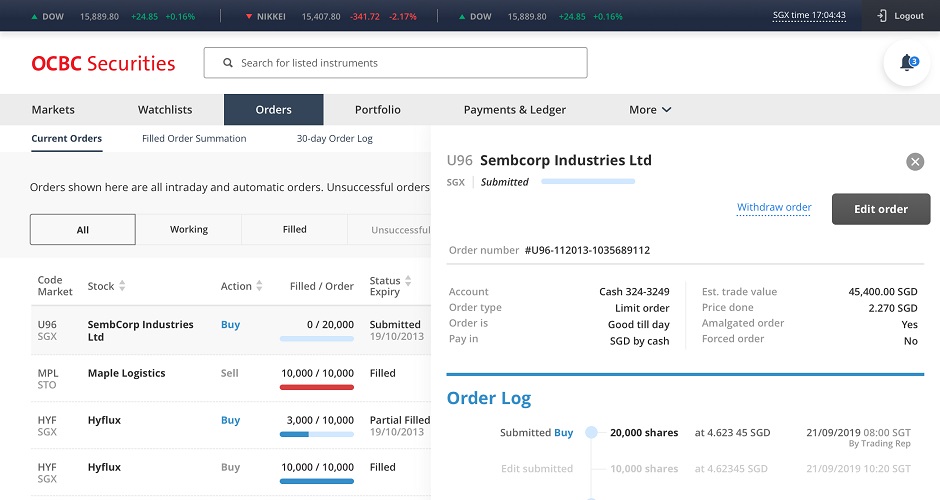
Task: Click the red NIKKEI down-arrow in ticker
Action: (x=249, y=17)
